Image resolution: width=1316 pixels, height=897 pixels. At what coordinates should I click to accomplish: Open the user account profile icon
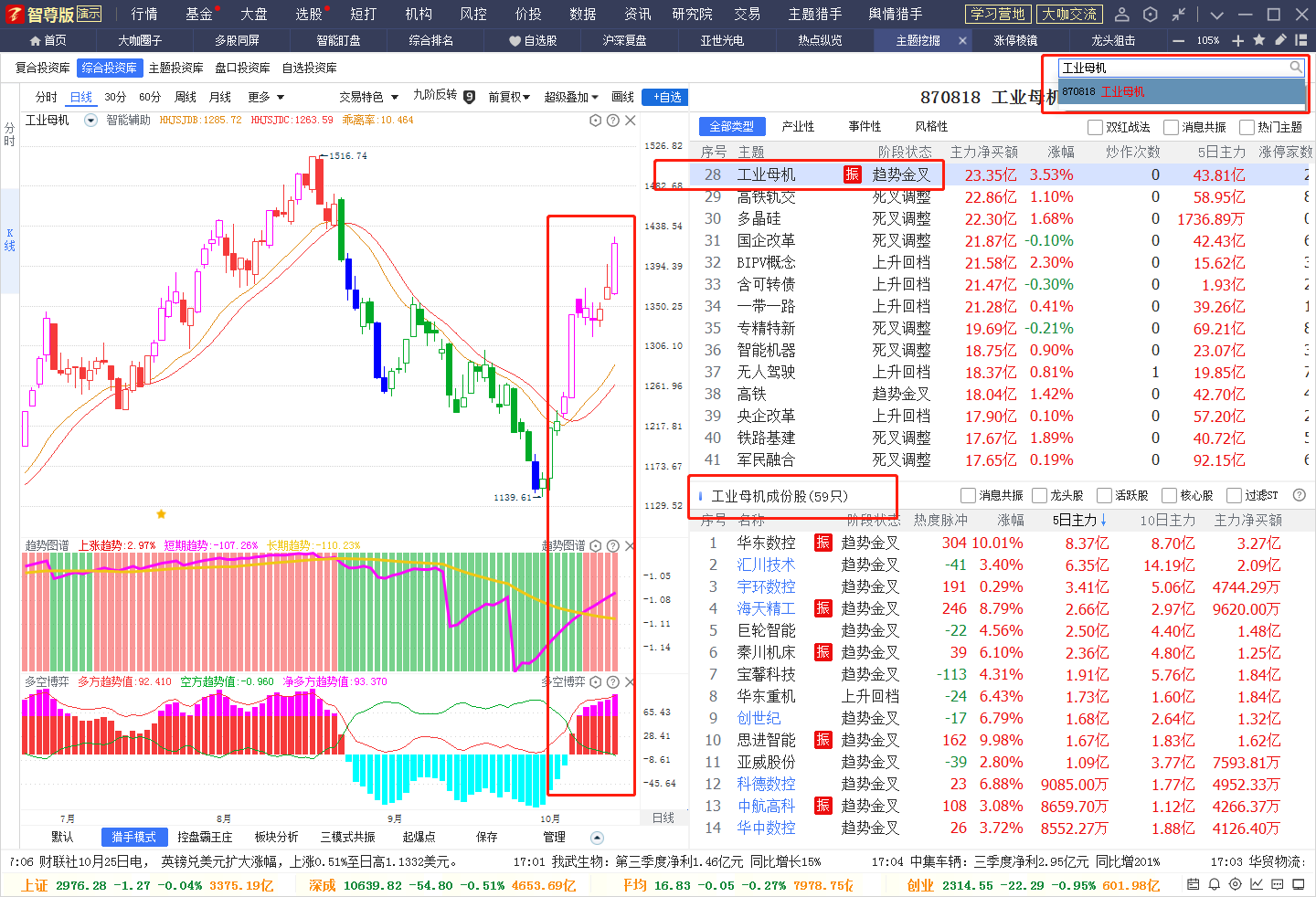1122,15
